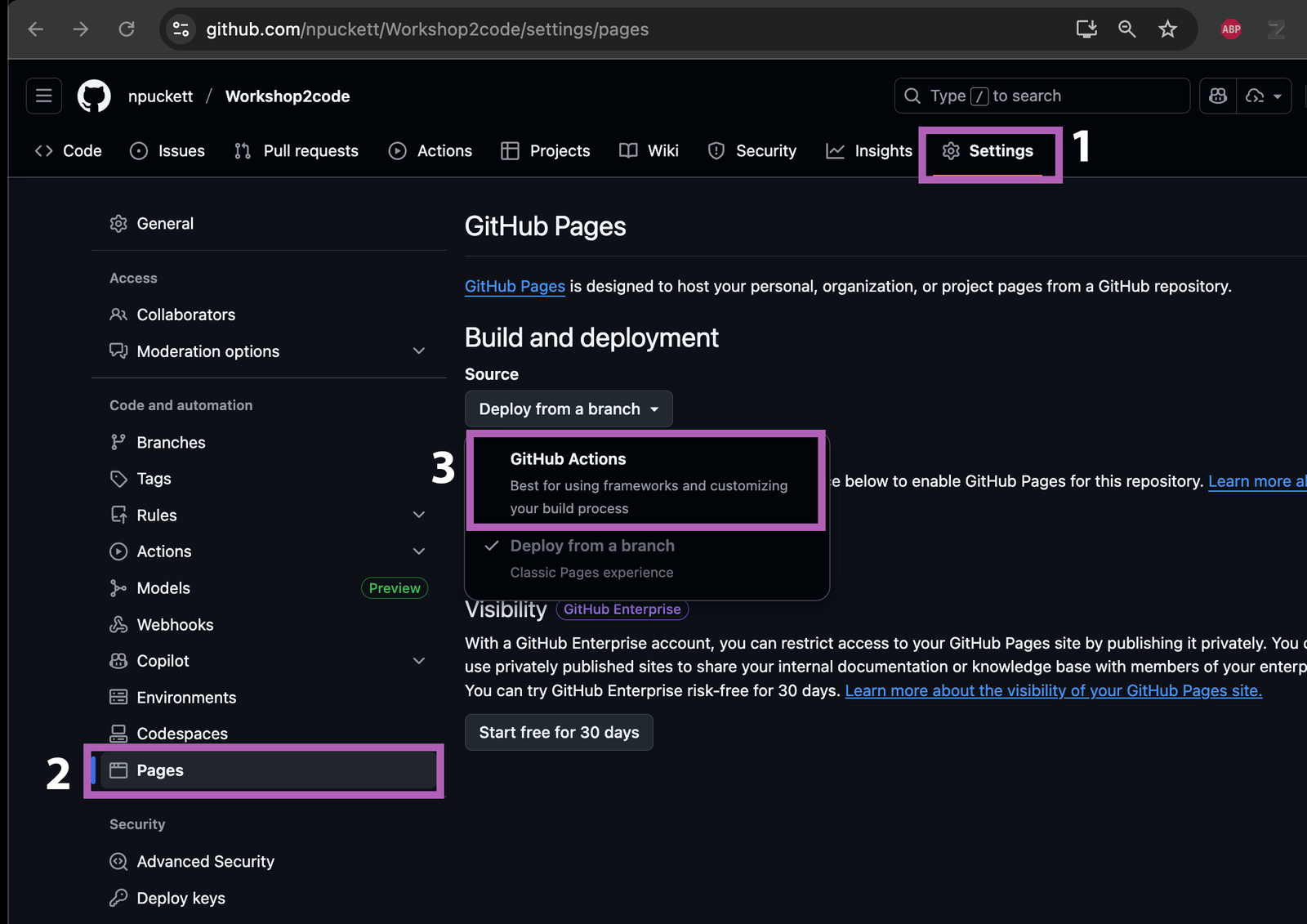Image resolution: width=1307 pixels, height=924 pixels.
Task: Open the Wiki tab
Action: point(649,151)
